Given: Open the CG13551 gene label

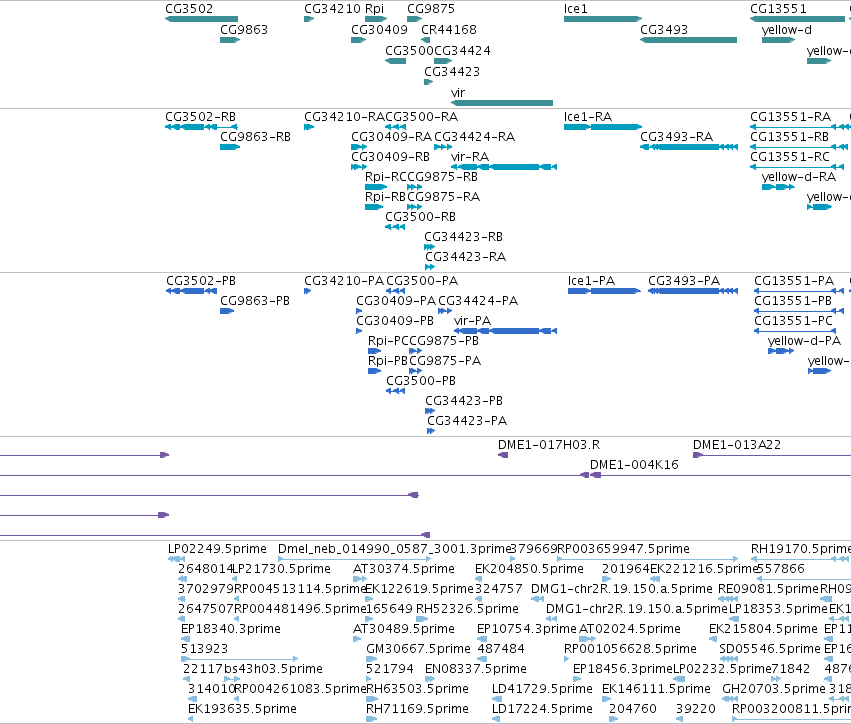Looking at the screenshot, I should click(x=778, y=9).
